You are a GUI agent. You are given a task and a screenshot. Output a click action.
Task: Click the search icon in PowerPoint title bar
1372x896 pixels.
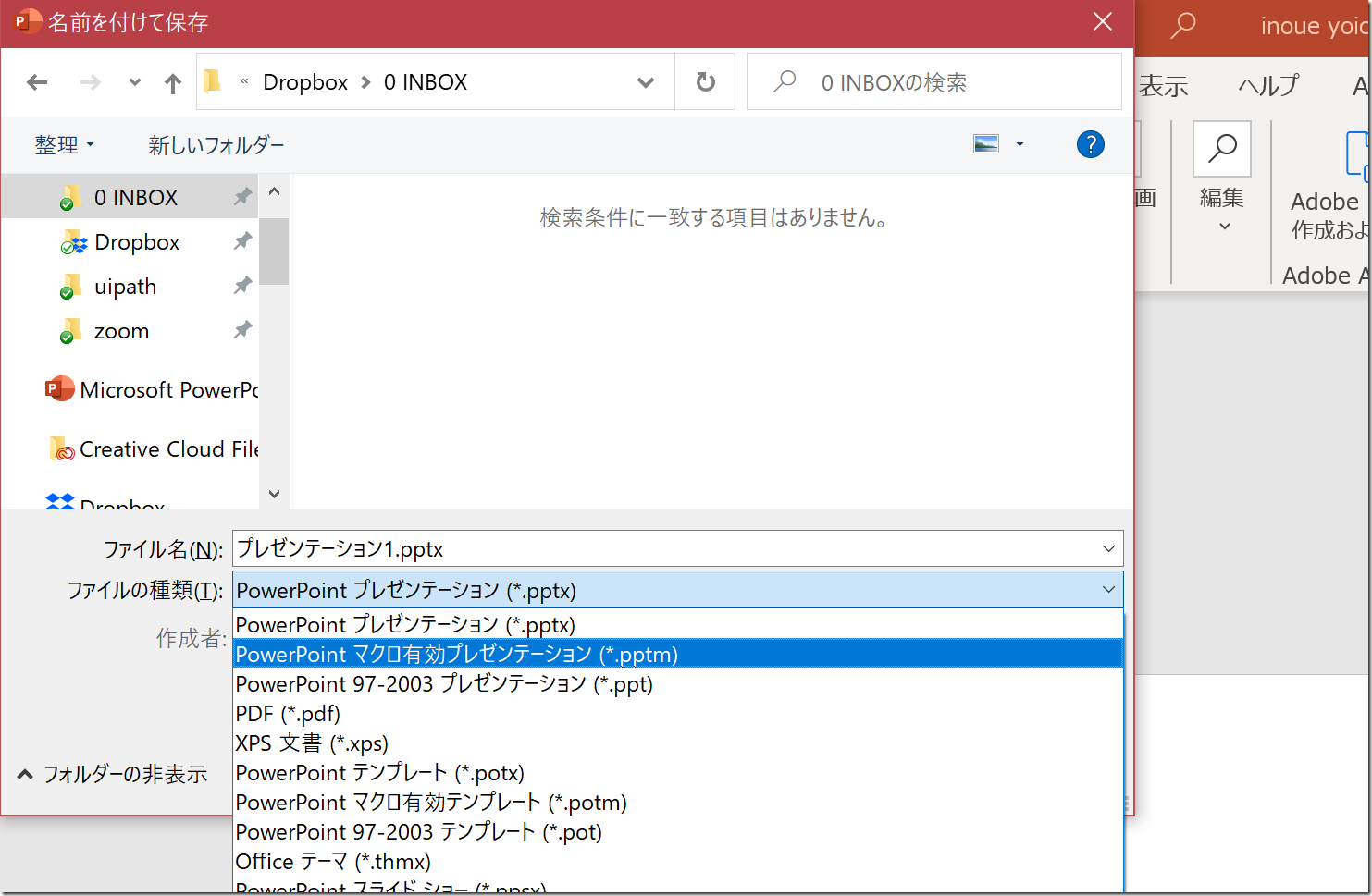[x=1182, y=25]
